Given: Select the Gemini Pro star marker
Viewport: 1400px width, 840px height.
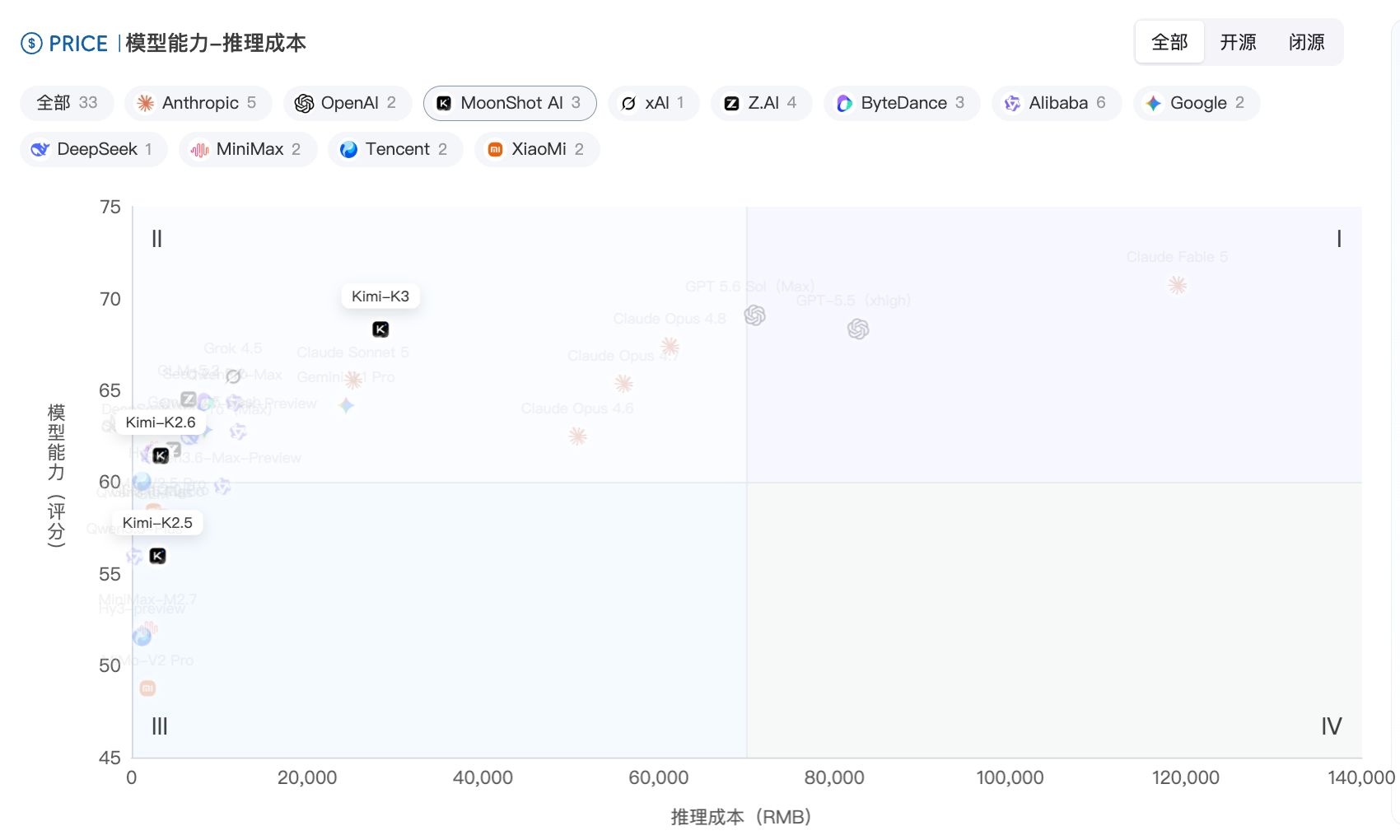Looking at the screenshot, I should (347, 405).
